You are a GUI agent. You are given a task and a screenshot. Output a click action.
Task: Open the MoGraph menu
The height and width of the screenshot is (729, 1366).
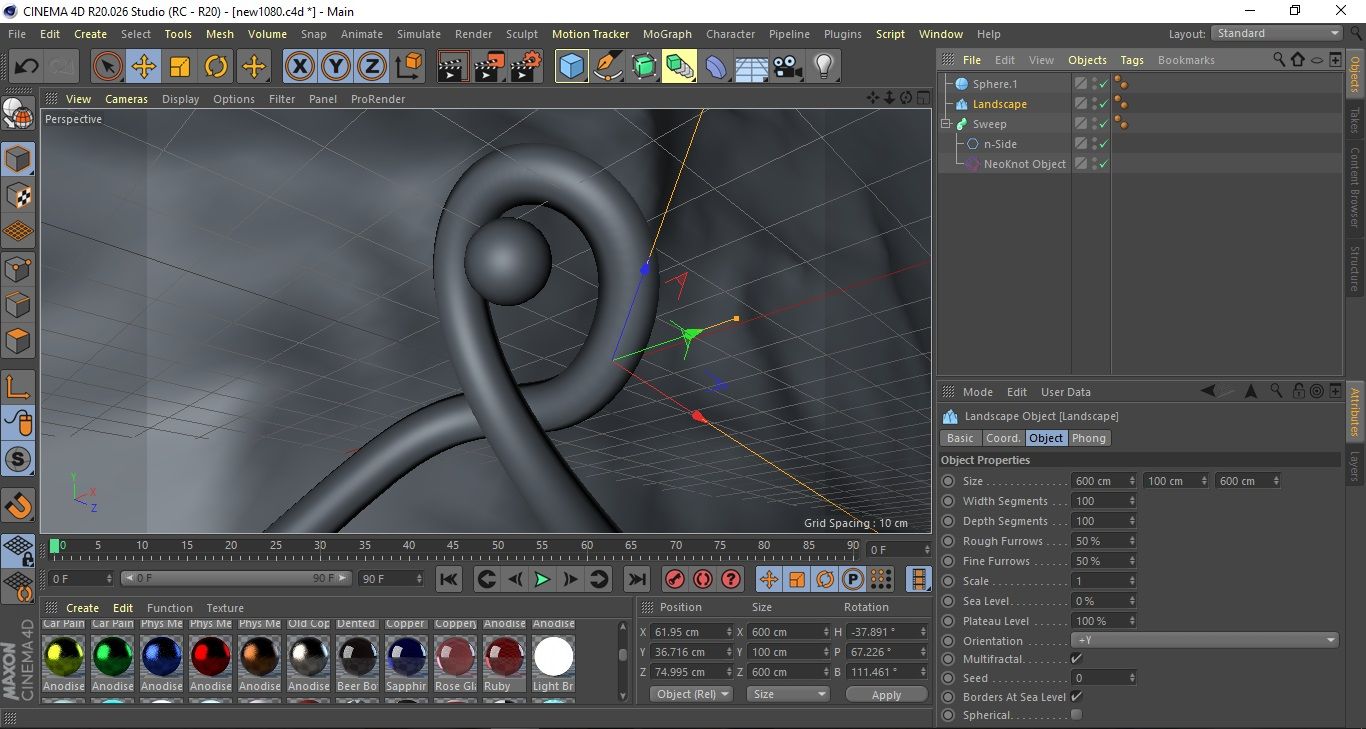[x=667, y=34]
